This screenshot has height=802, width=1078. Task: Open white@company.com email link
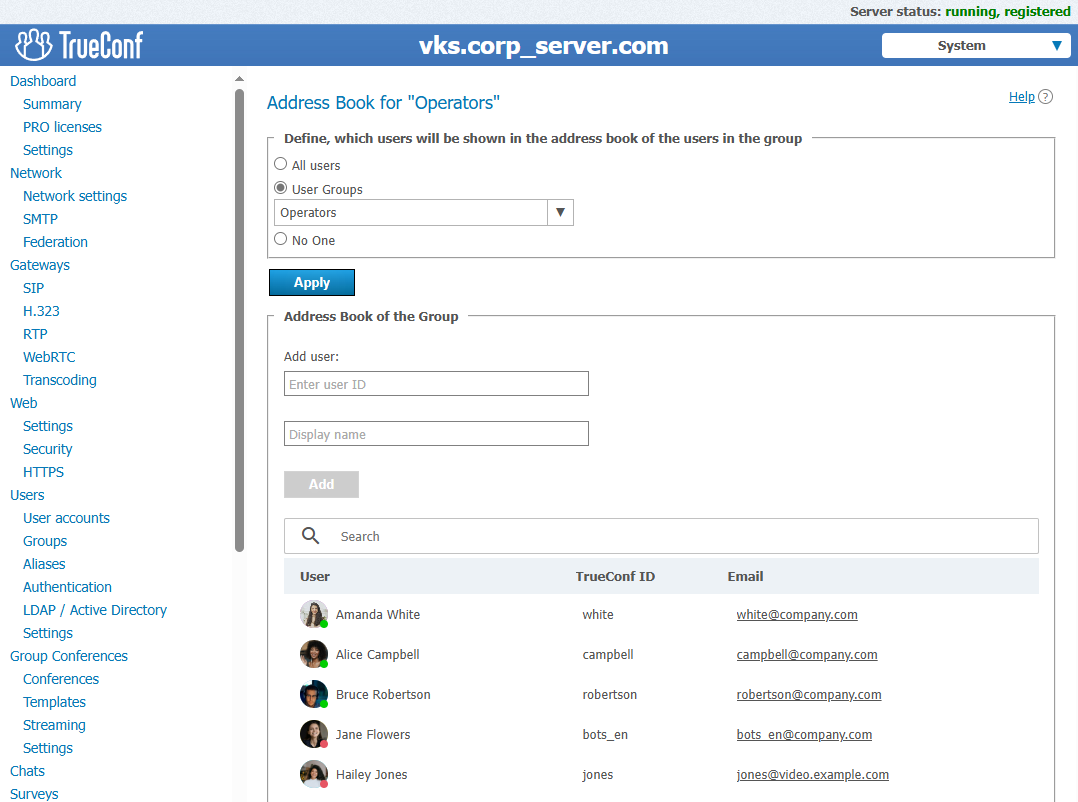pyautogui.click(x=797, y=615)
